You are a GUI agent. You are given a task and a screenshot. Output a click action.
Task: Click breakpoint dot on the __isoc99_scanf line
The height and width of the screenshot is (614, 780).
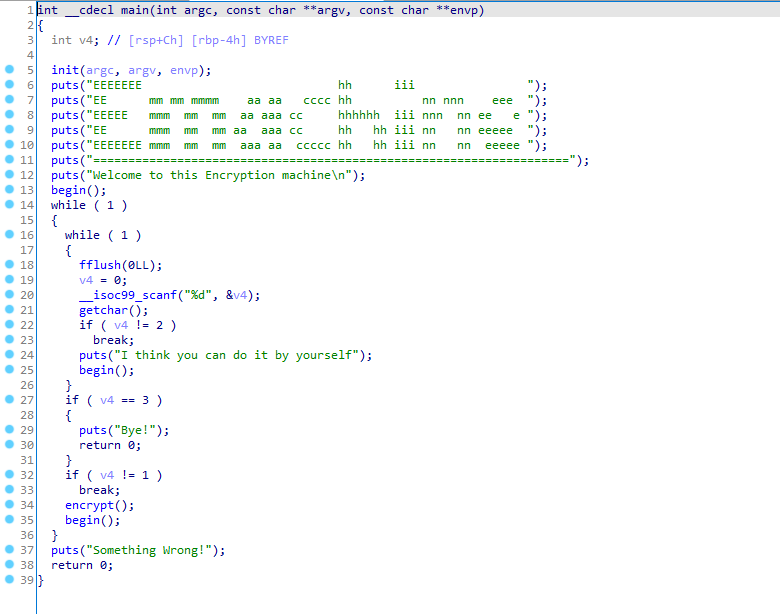(x=9, y=295)
